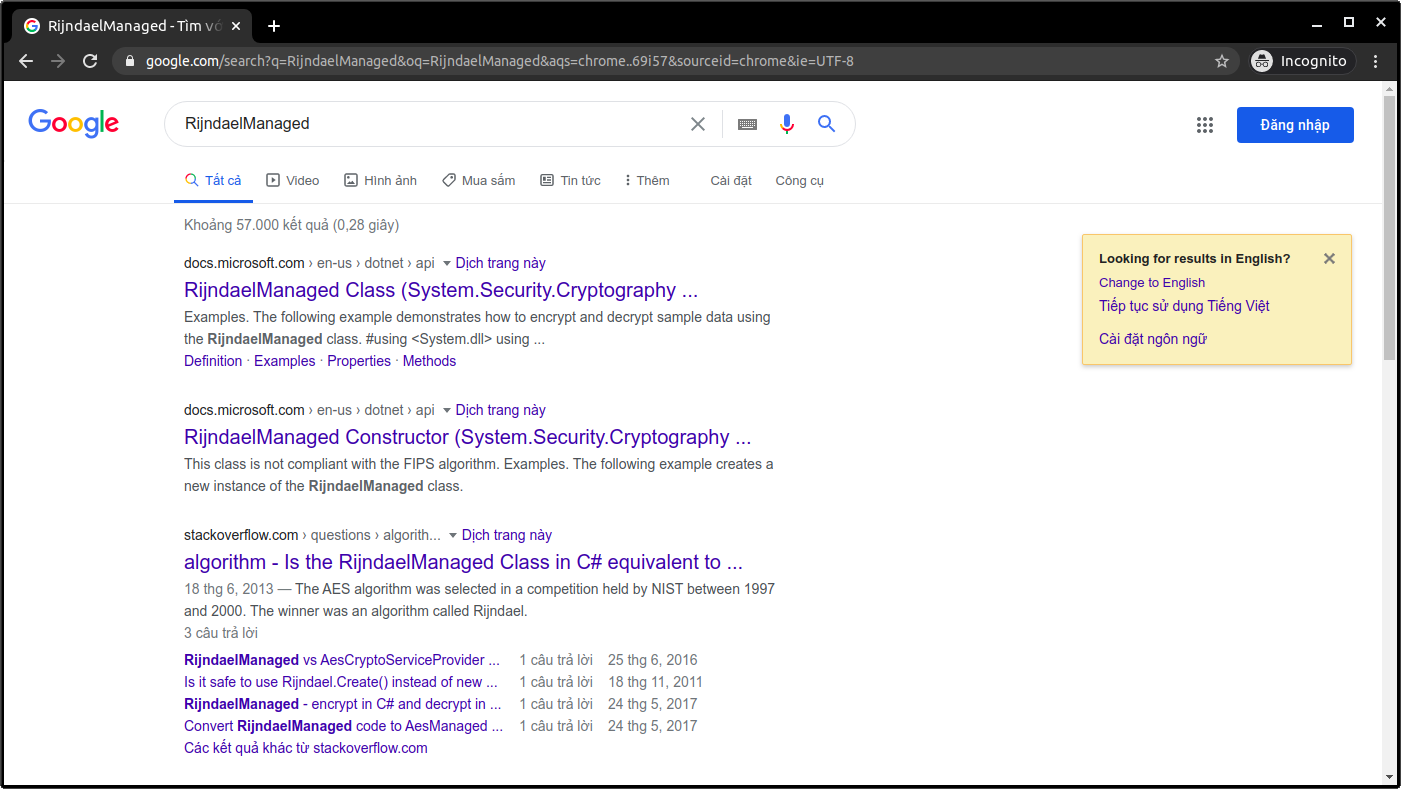The image size is (1401, 789).
Task: Open the Examples sitelink
Action: pos(284,361)
